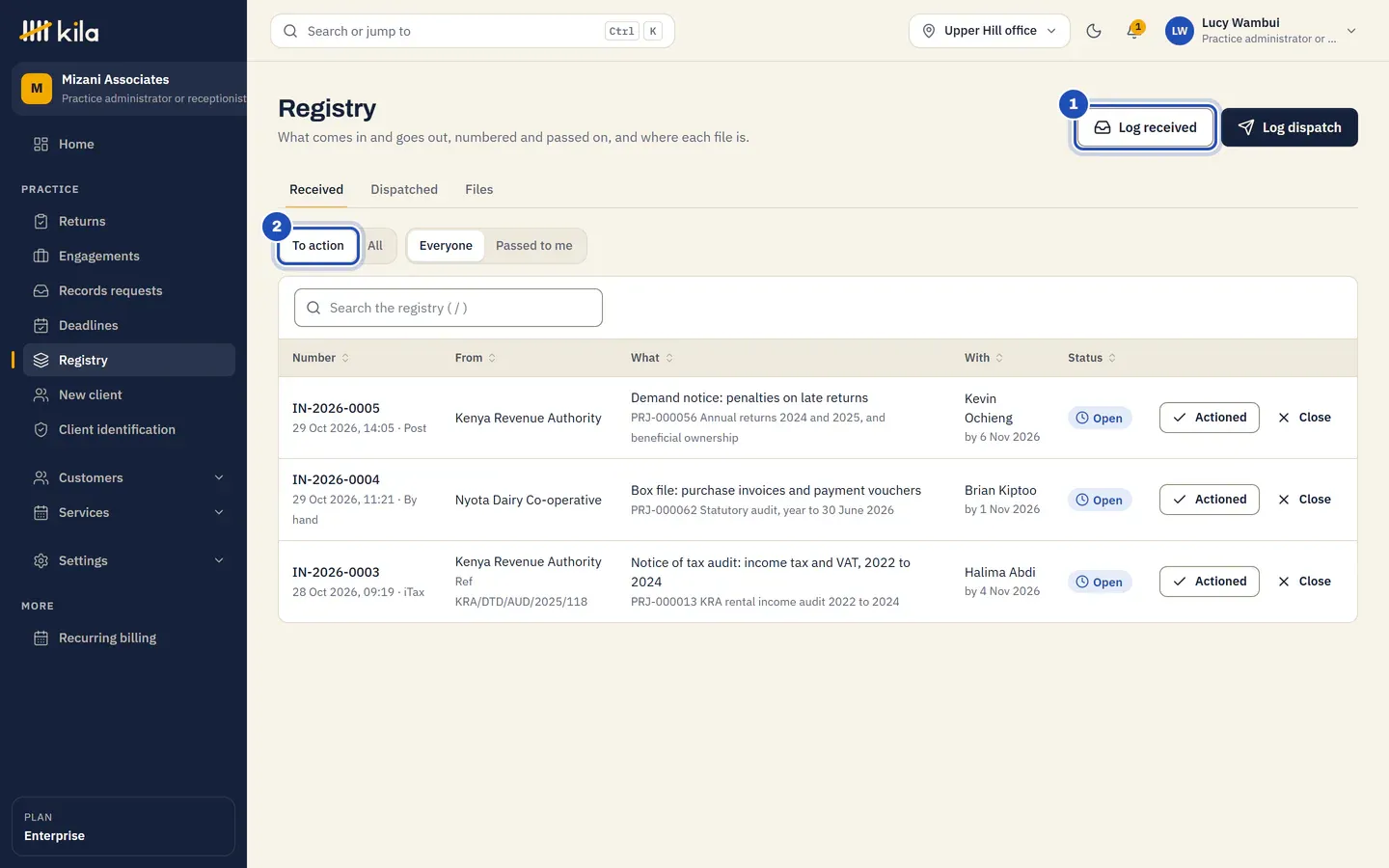Open the Lucy Wambui account menu
The height and width of the screenshot is (868, 1389).
[1262, 31]
